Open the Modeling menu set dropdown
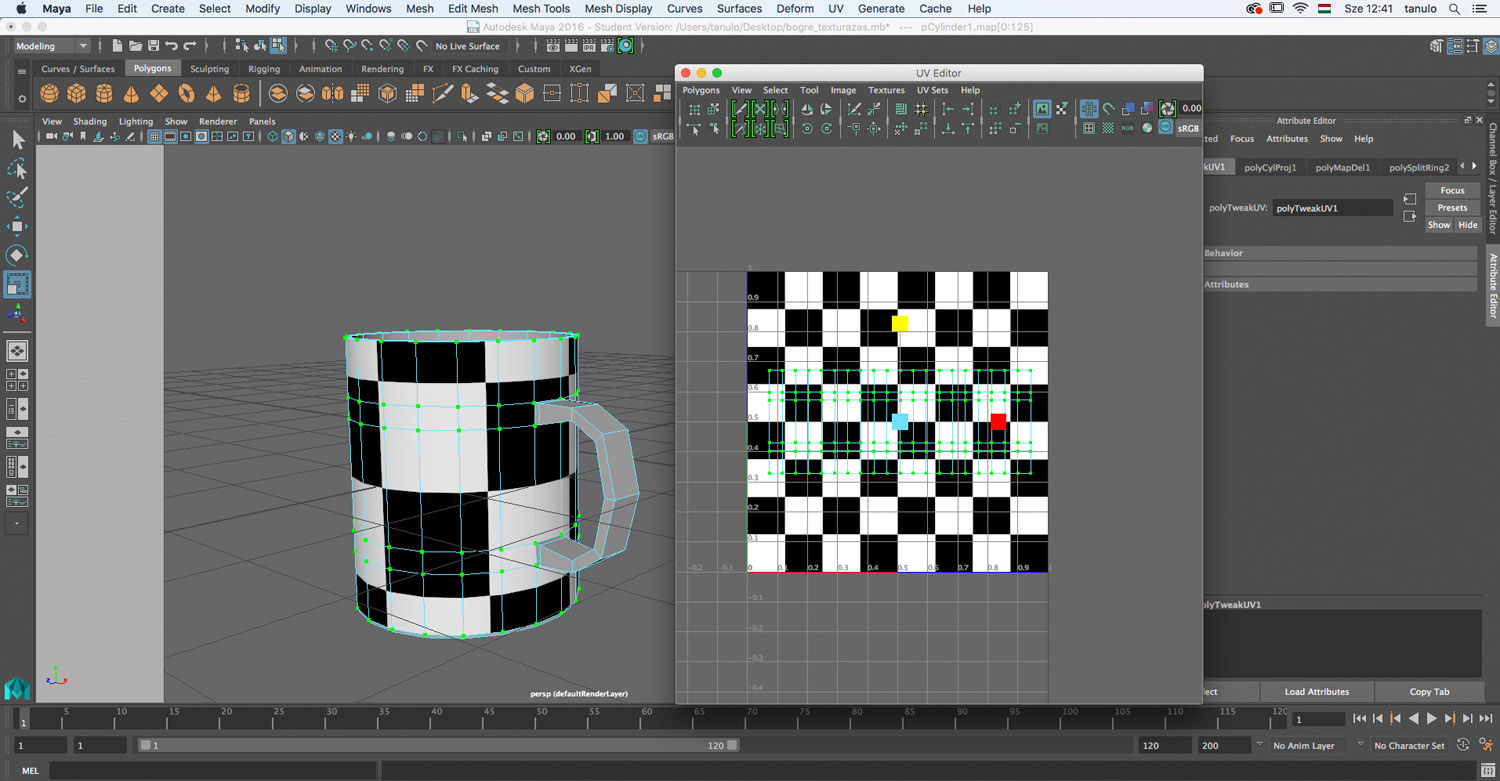Screen dimensions: 1500x781 coord(52,46)
